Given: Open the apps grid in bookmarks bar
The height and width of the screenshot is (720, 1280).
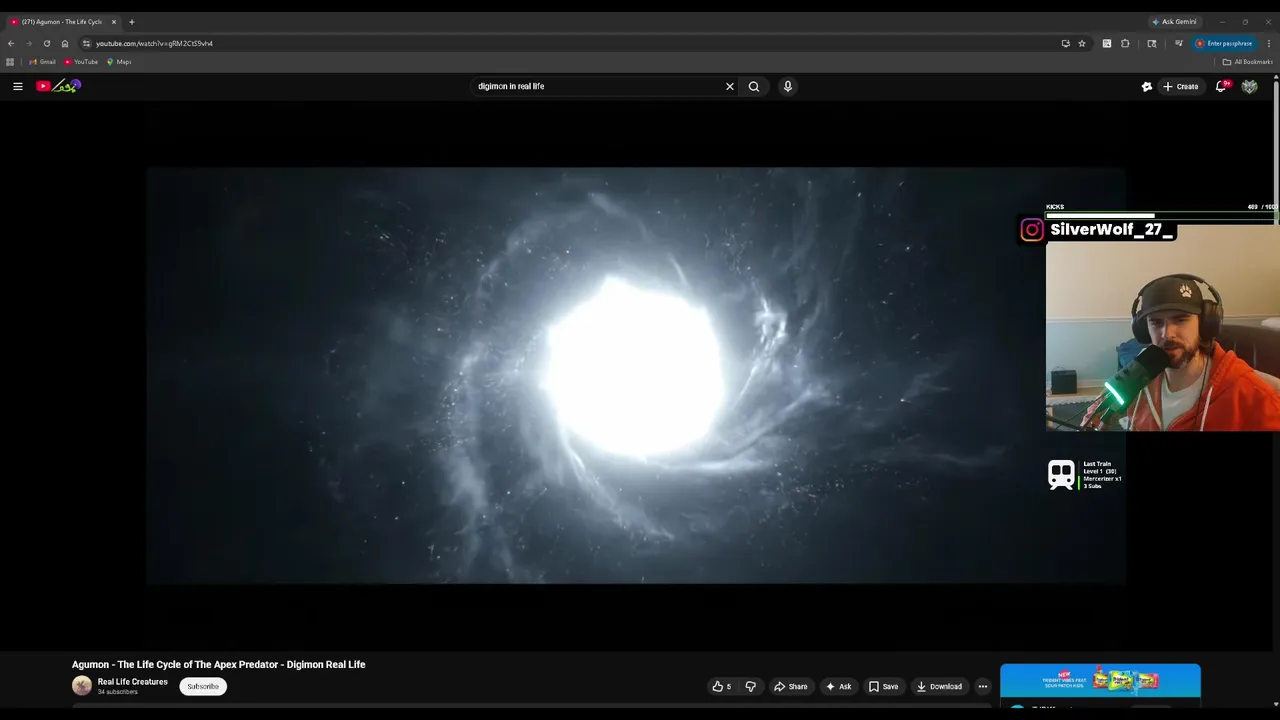Looking at the screenshot, I should coord(10,62).
